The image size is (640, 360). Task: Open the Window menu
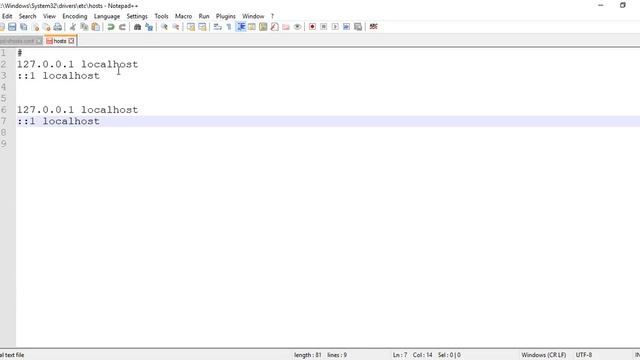[x=253, y=16]
